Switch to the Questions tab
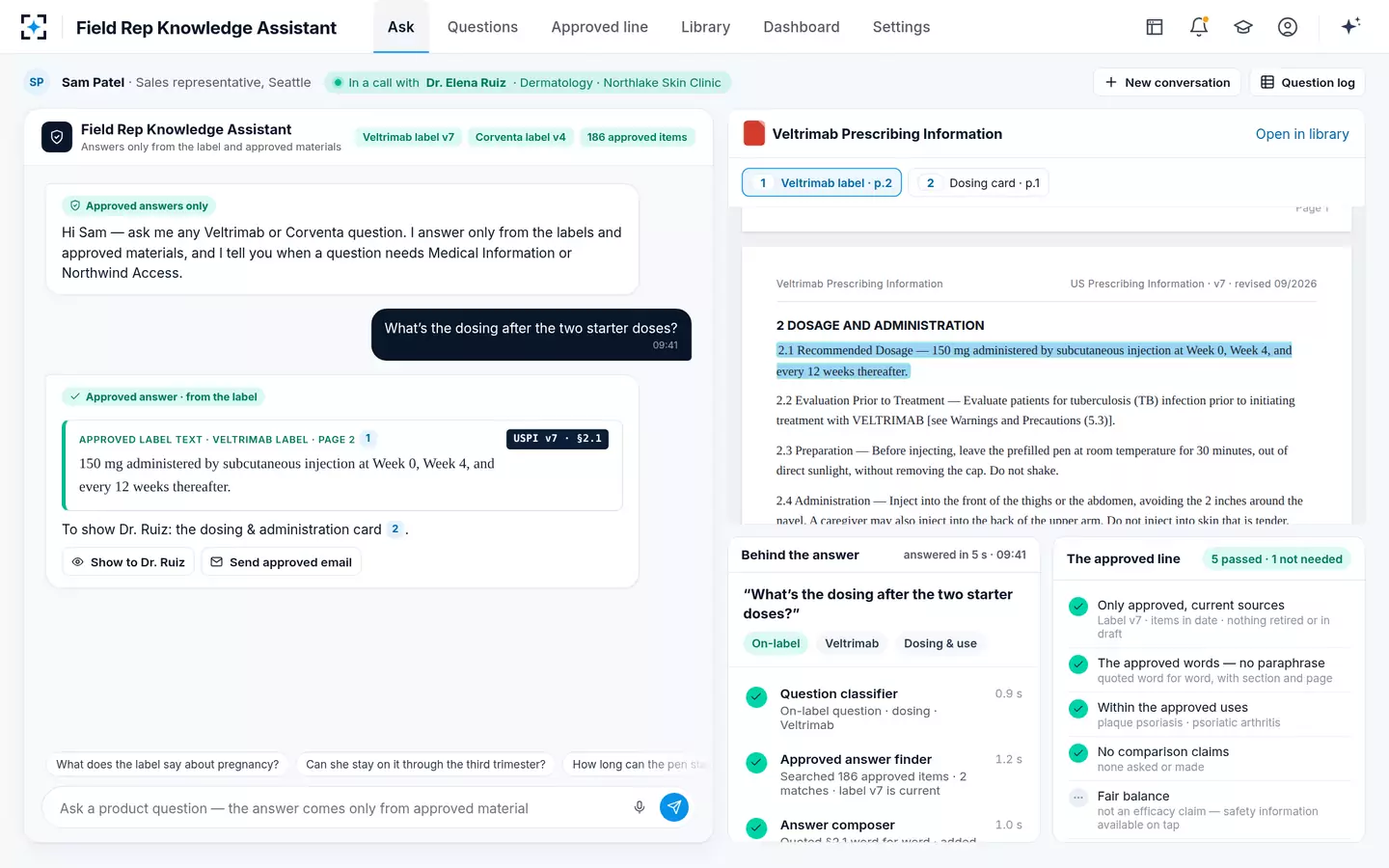This screenshot has height=868, width=1389. point(482,27)
